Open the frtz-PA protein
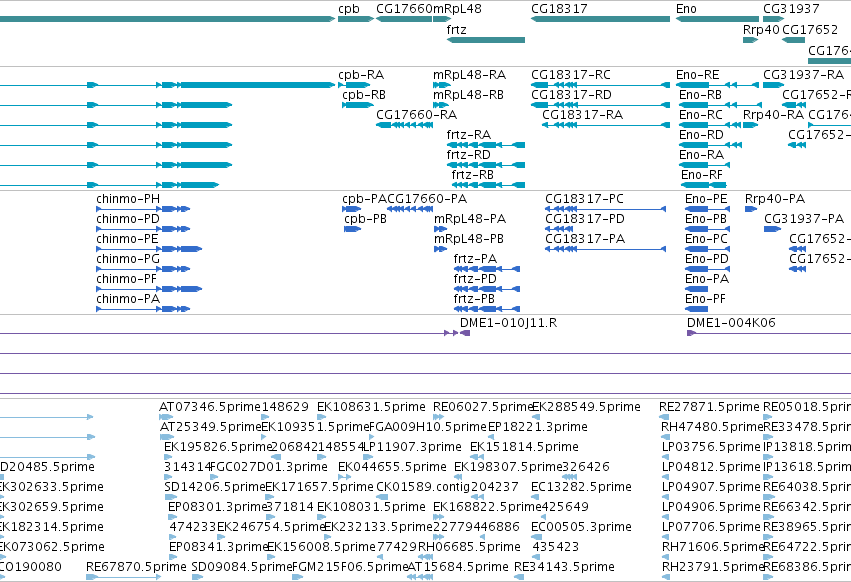Screen dimensions: 851x582 pyautogui.click(x=475, y=259)
